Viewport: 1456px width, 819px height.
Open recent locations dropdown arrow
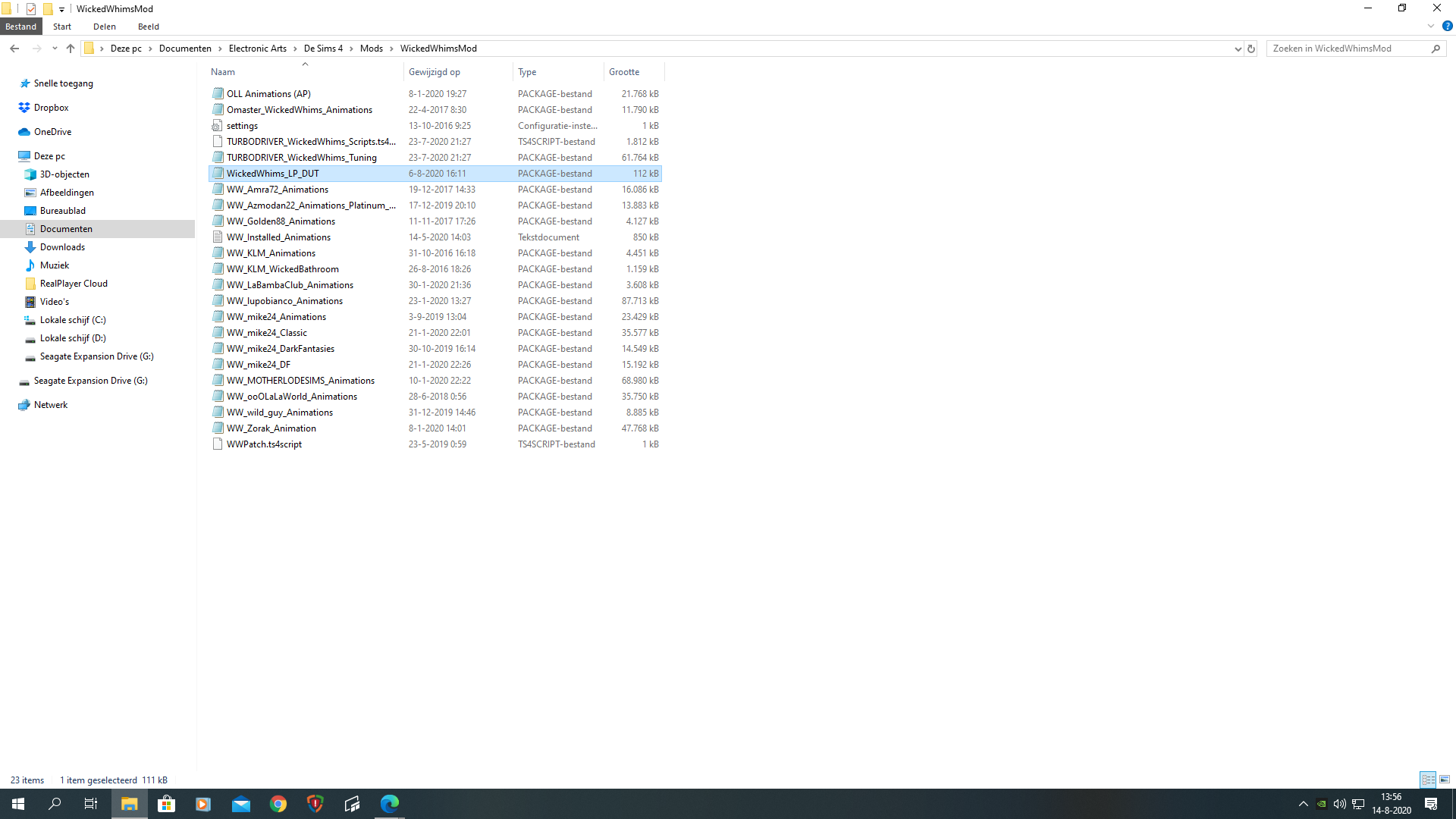pos(55,49)
